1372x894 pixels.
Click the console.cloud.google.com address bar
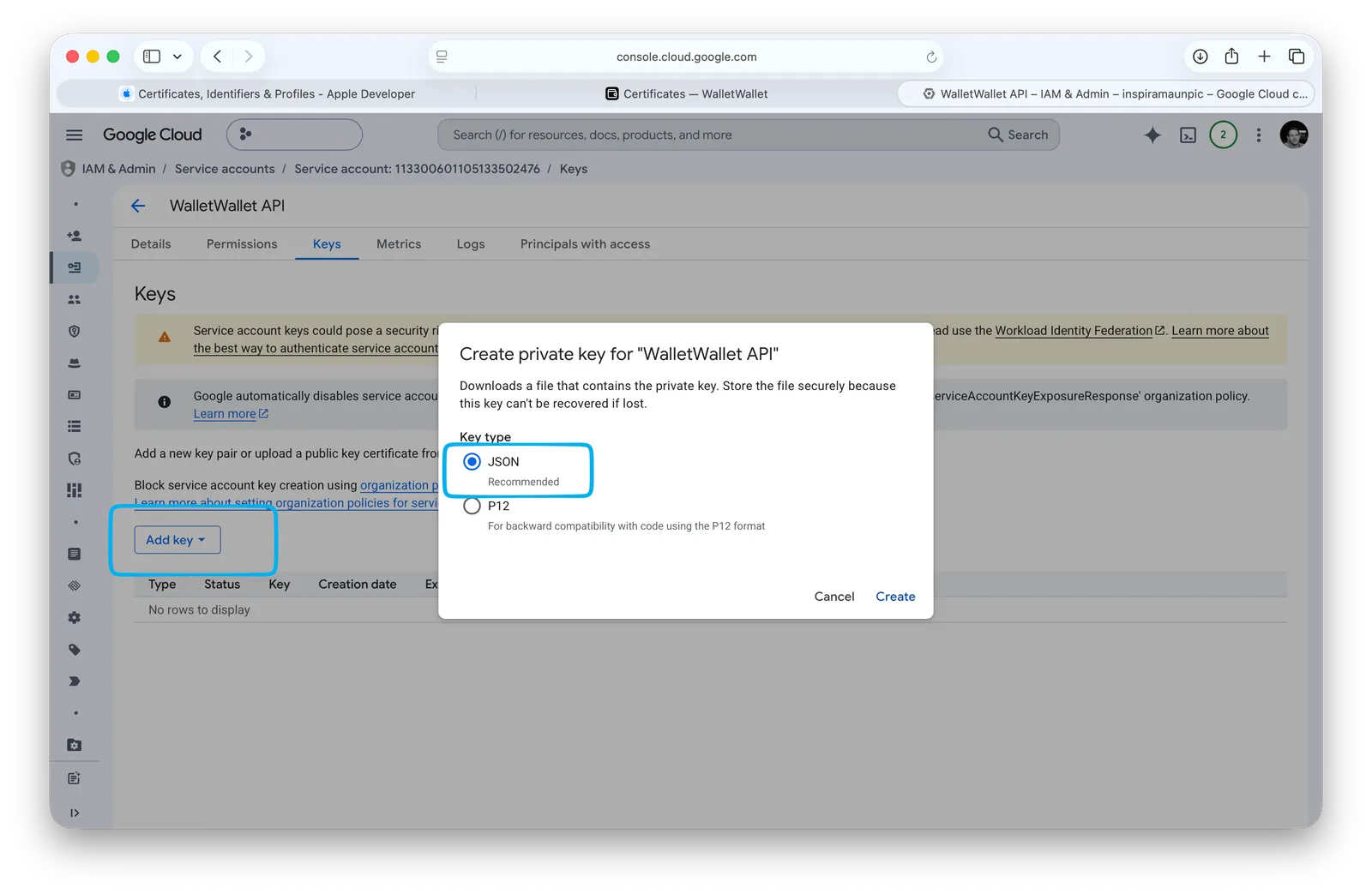(x=686, y=57)
